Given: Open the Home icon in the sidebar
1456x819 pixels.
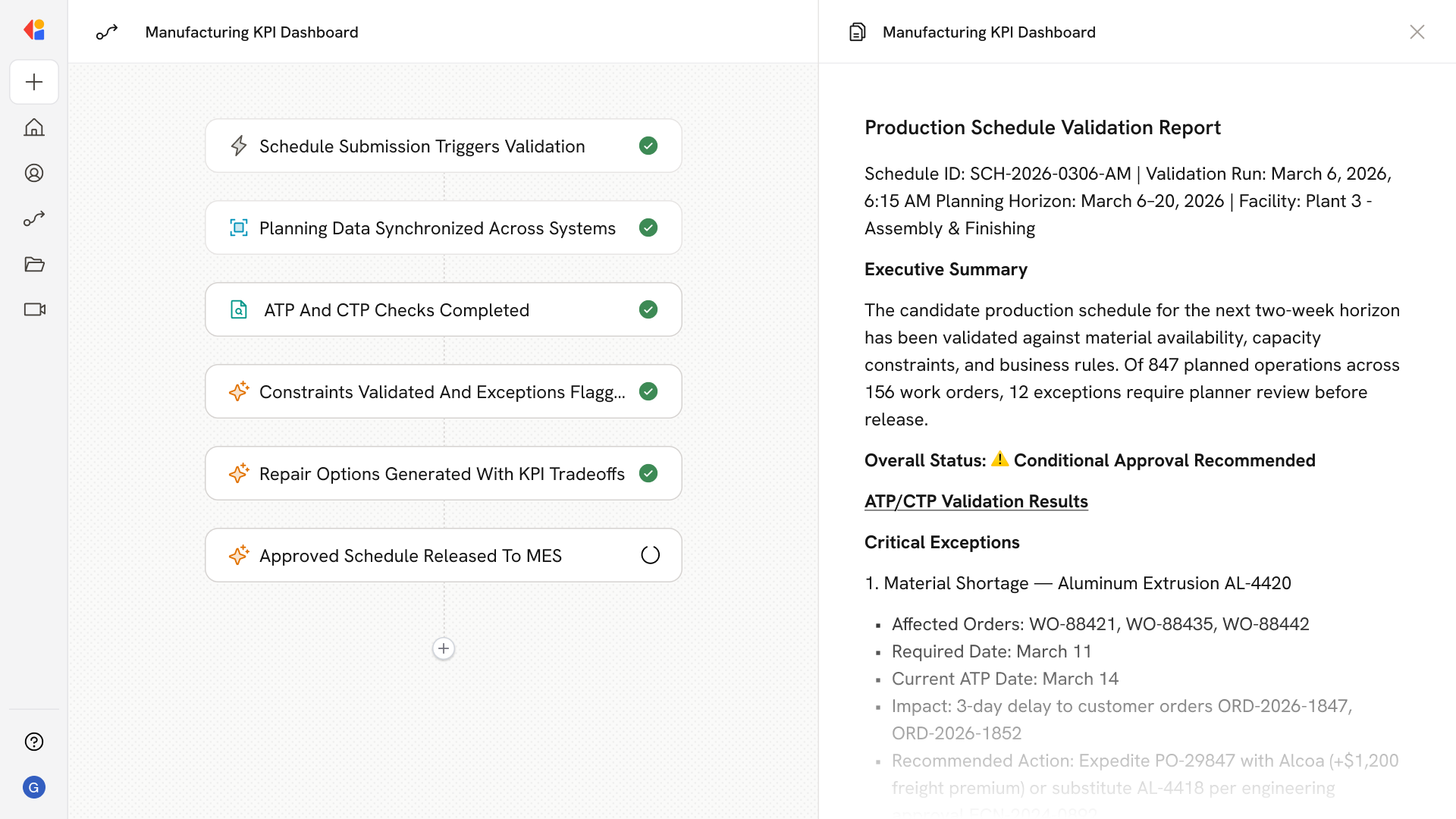Looking at the screenshot, I should tap(34, 127).
